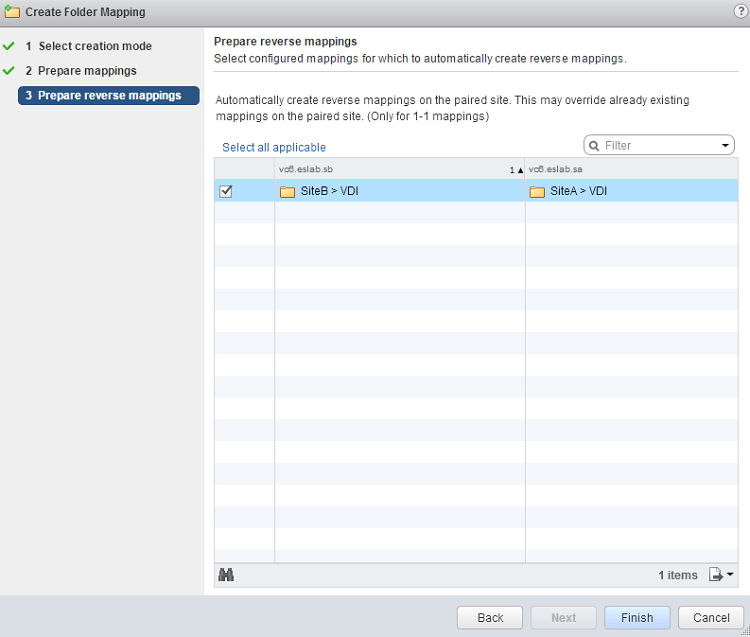Cancel the folder mapping wizard
The width and height of the screenshot is (750, 637).
tap(710, 617)
